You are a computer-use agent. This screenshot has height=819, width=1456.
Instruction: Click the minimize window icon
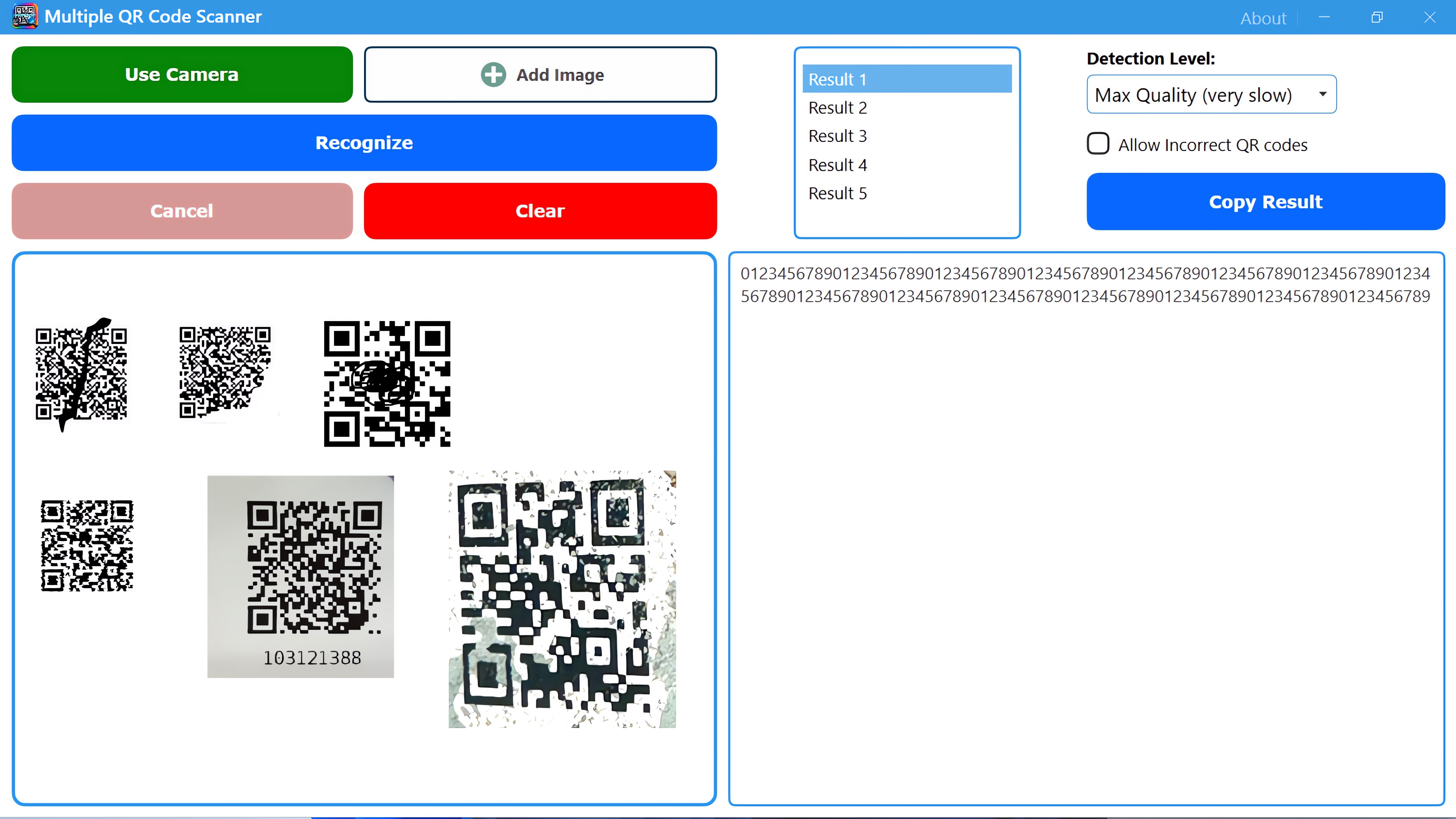(1324, 17)
